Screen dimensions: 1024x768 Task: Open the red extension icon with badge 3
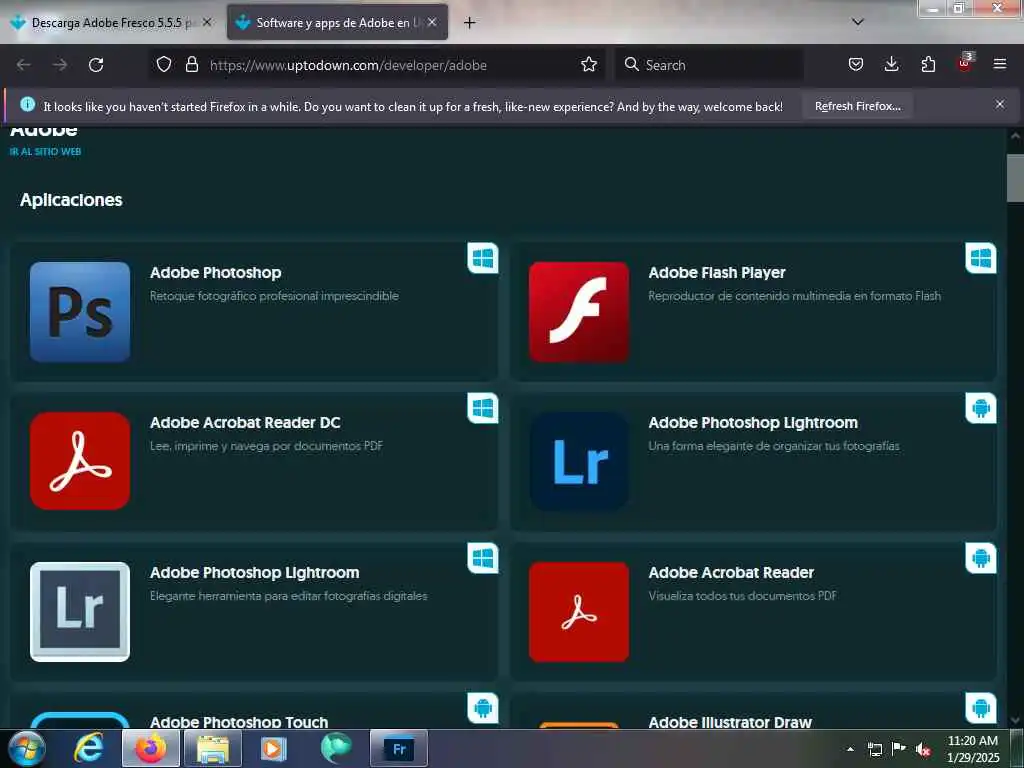[x=965, y=63]
